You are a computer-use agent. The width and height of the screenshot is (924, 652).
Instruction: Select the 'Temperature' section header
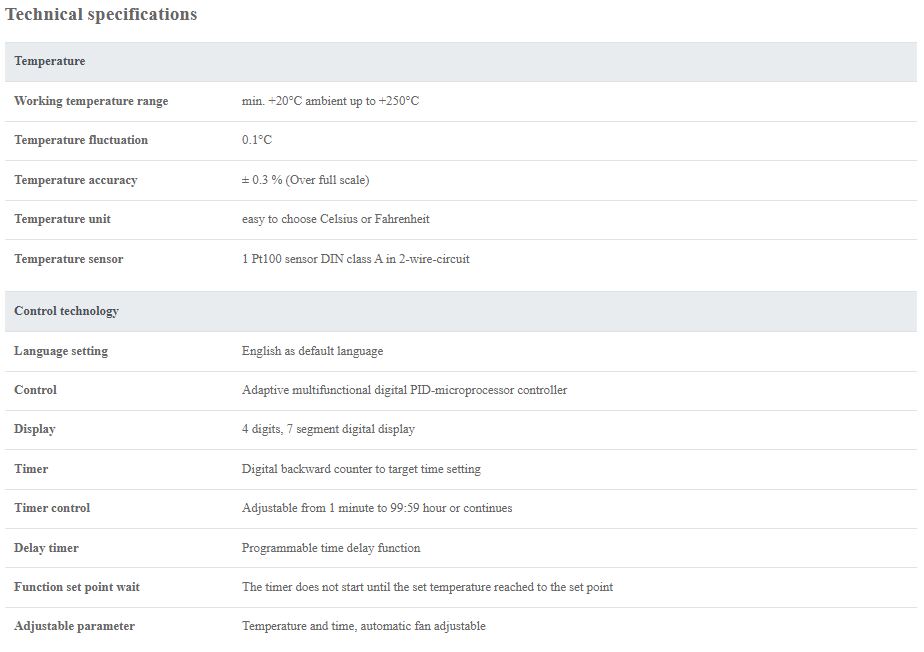pyautogui.click(x=461, y=61)
